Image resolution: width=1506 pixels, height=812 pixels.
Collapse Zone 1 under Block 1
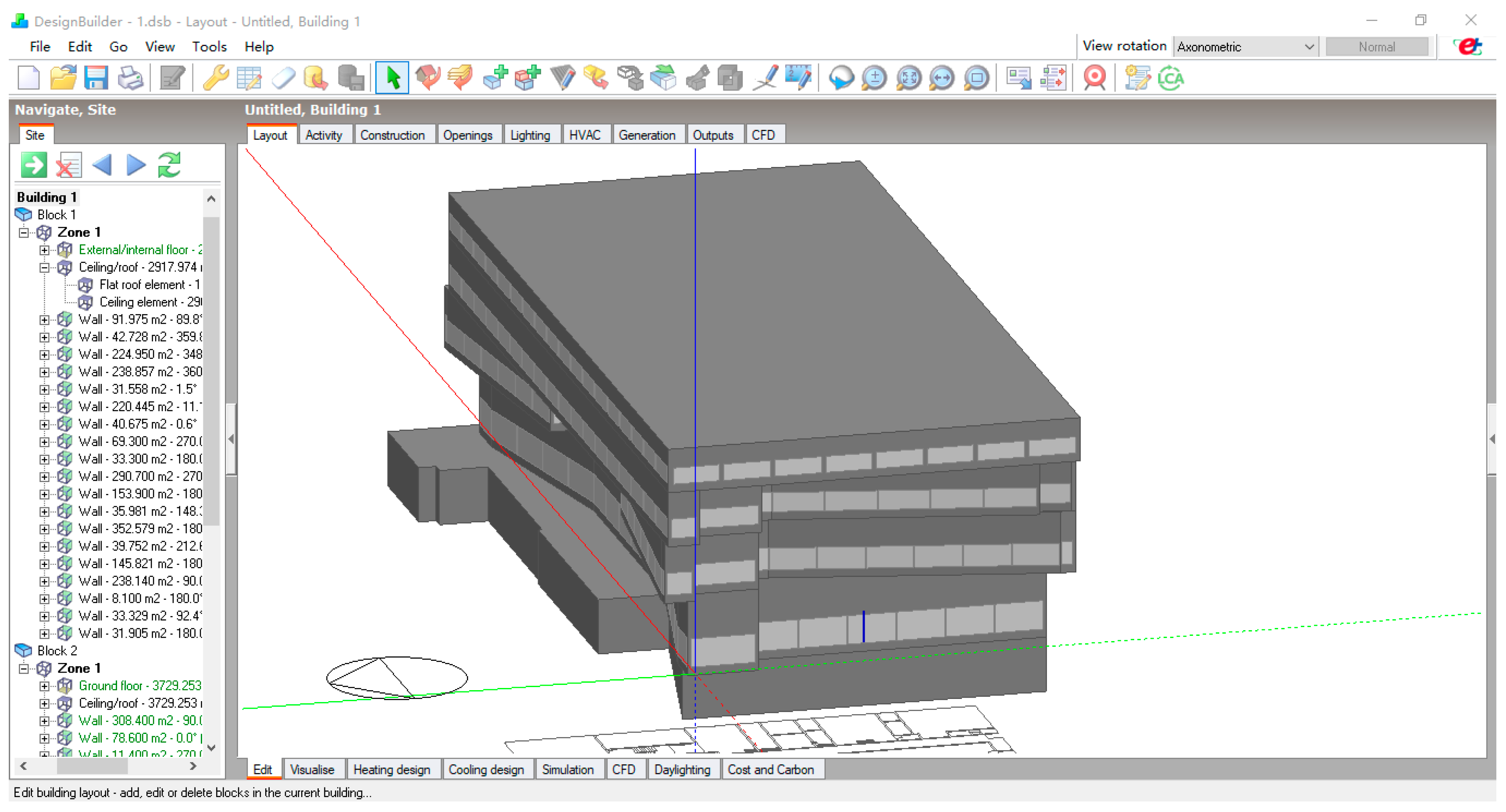(24, 233)
